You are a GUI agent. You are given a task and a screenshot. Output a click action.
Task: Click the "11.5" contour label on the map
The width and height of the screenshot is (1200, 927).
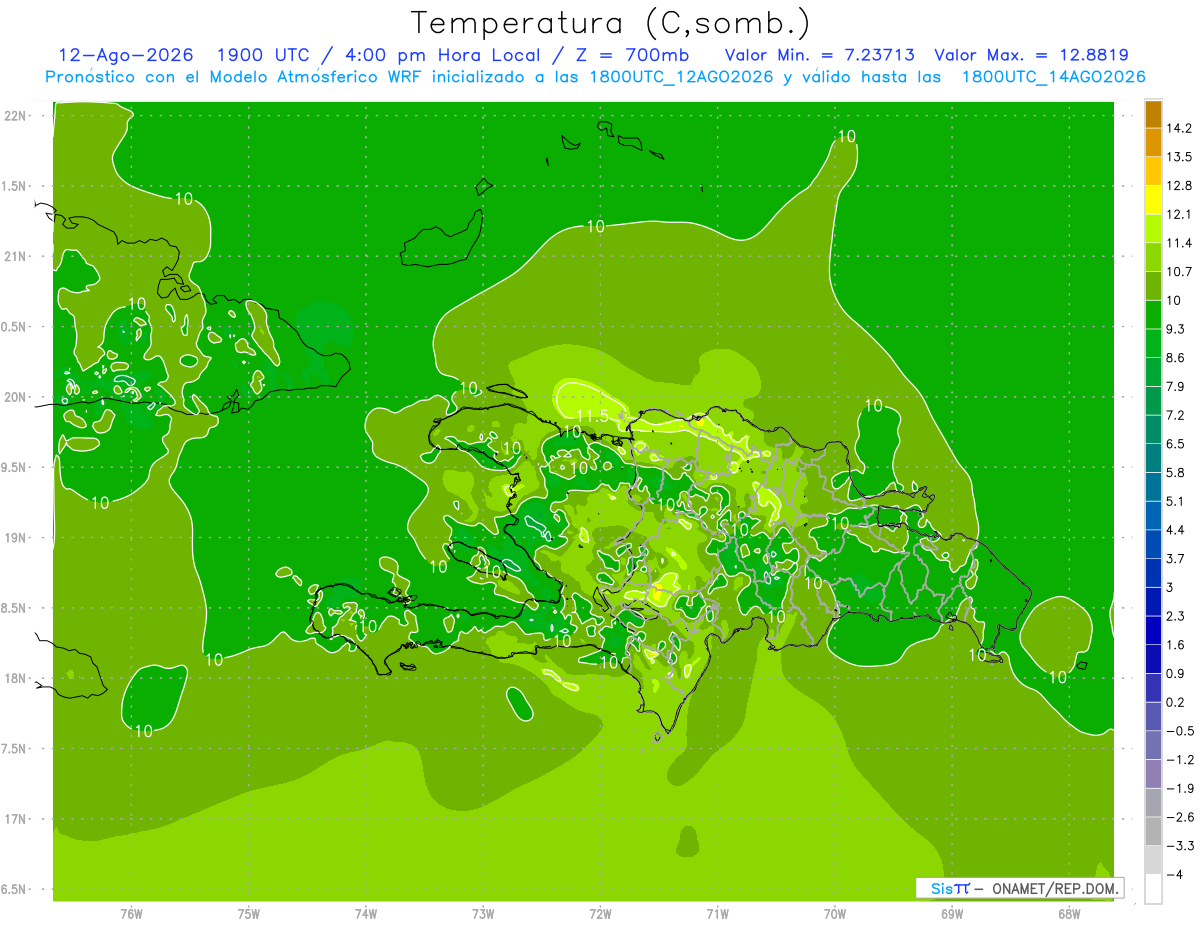pyautogui.click(x=593, y=416)
